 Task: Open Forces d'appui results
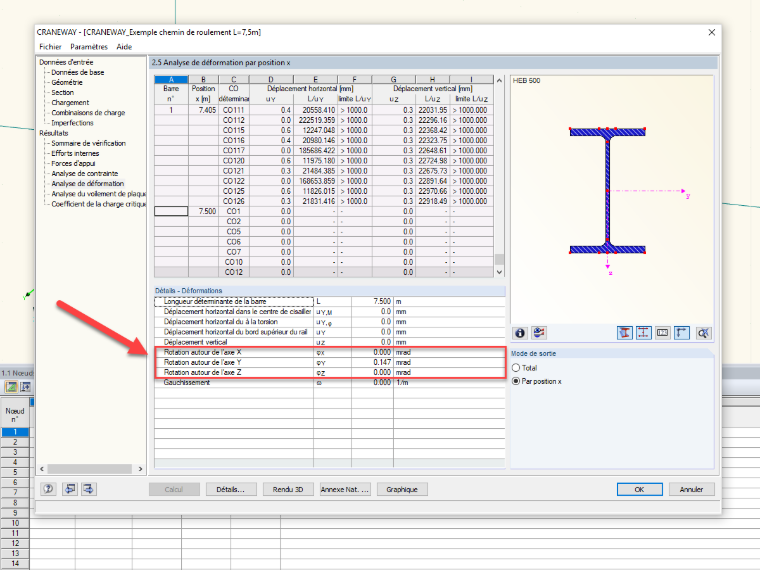click(x=73, y=164)
